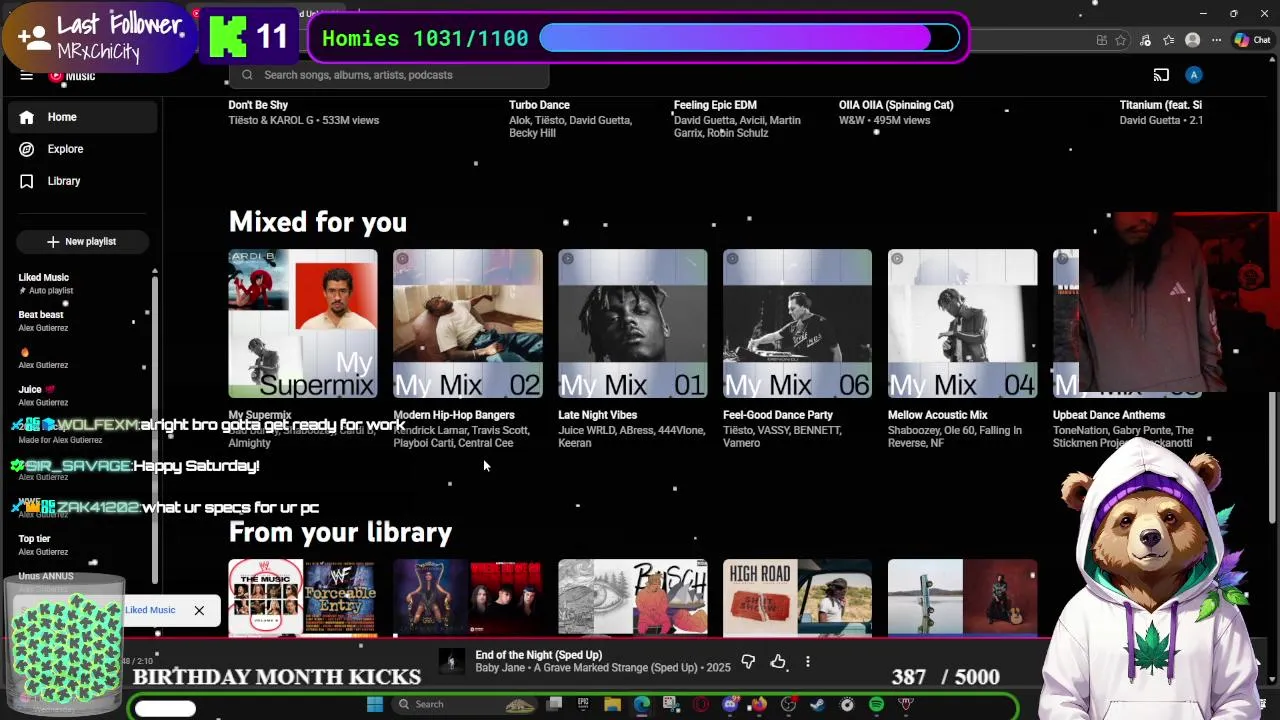This screenshot has width=1280, height=720.
Task: Open the Top tier playlist
Action: (x=80, y=545)
